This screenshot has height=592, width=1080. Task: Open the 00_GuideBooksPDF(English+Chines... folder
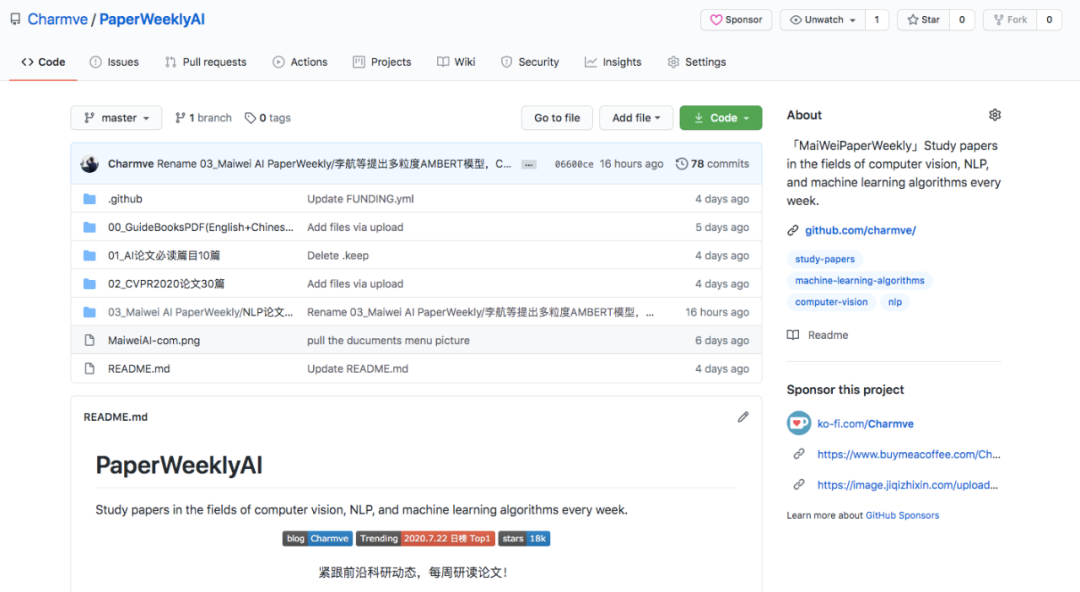[x=200, y=227]
